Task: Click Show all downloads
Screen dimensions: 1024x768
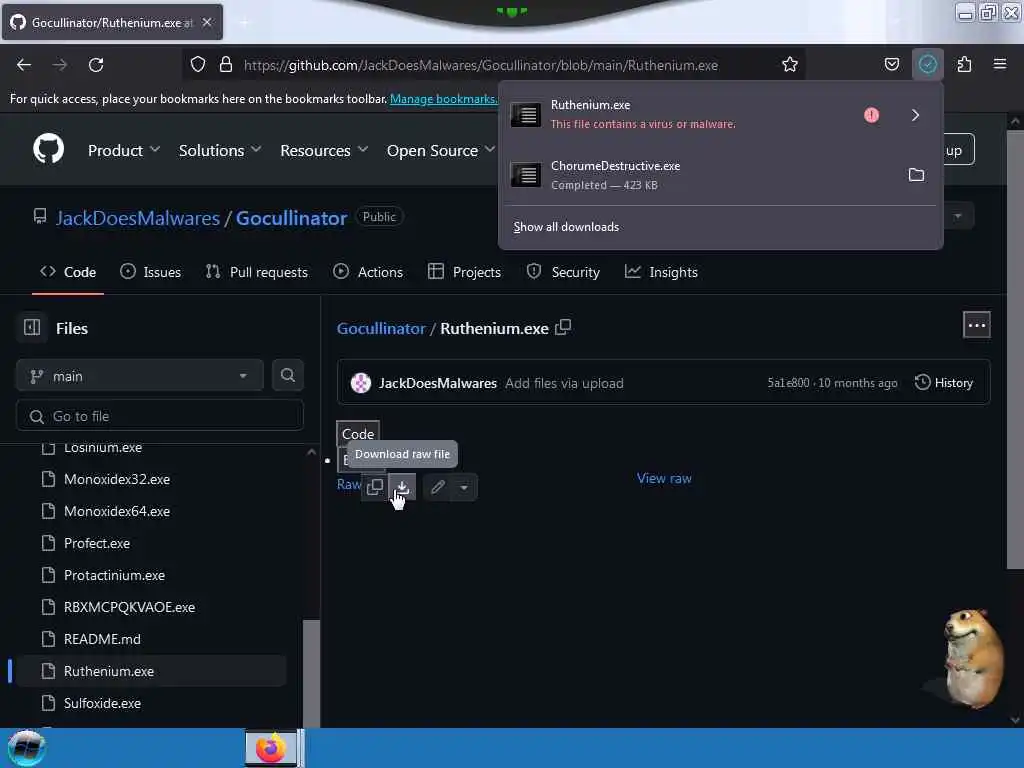Action: (566, 227)
